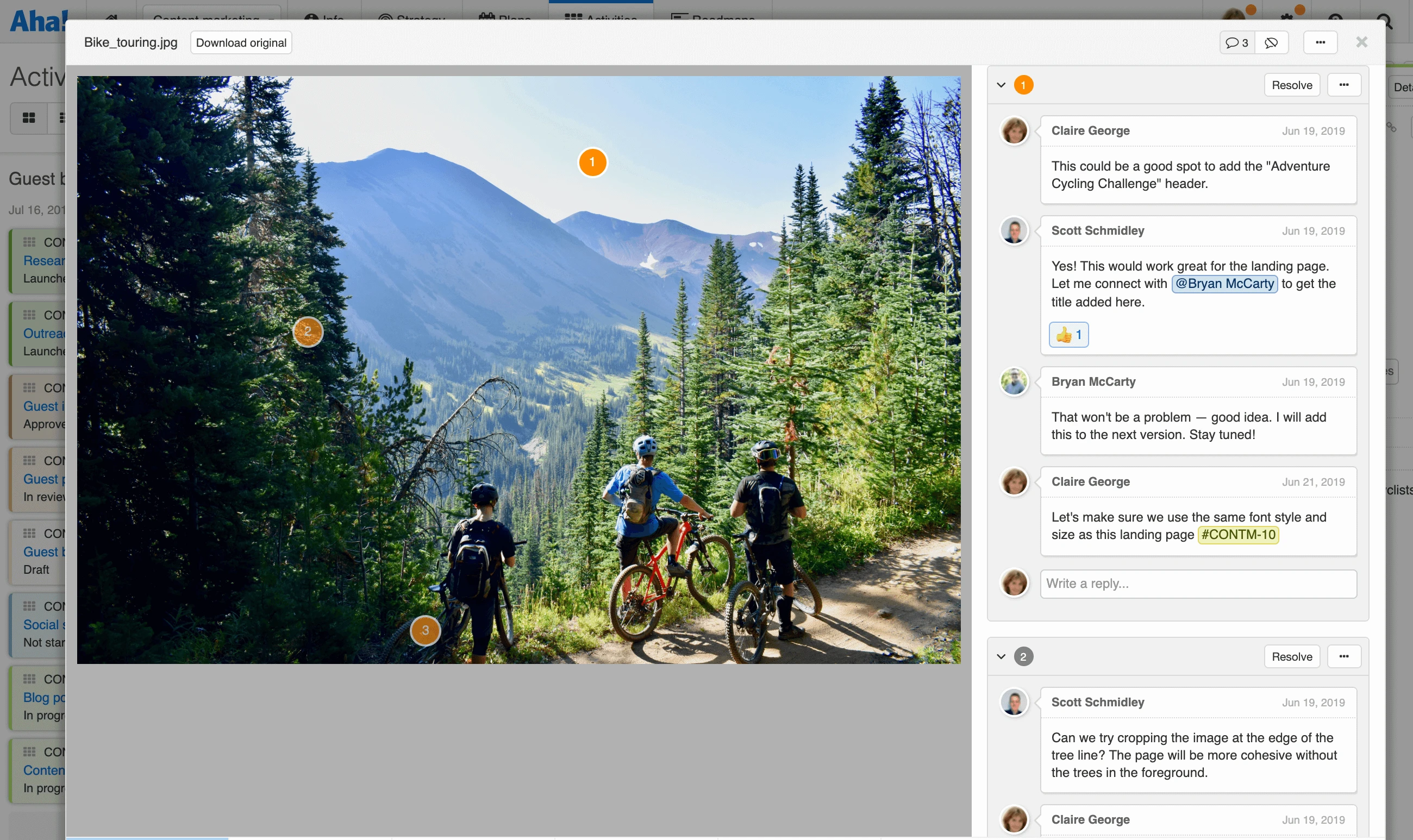Close the Bike_touring.jpg preview
The width and height of the screenshot is (1413, 840).
click(1361, 42)
